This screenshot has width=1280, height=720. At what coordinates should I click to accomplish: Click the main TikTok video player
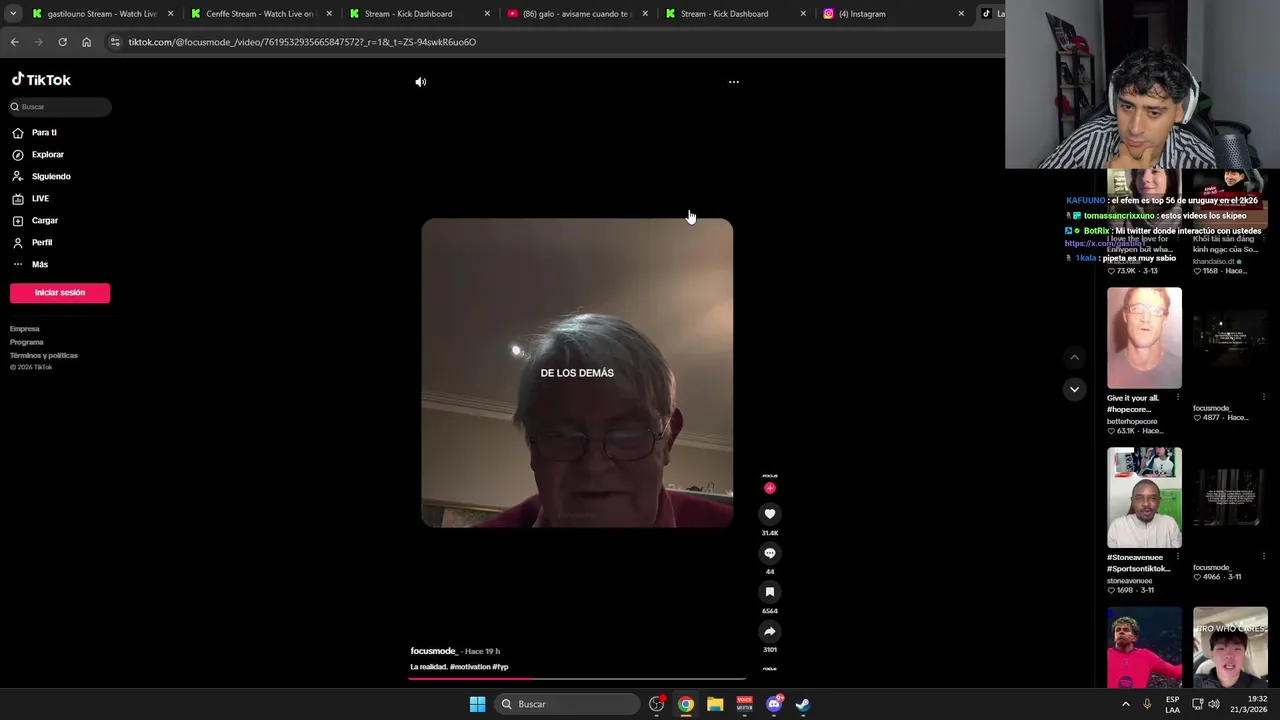click(577, 373)
